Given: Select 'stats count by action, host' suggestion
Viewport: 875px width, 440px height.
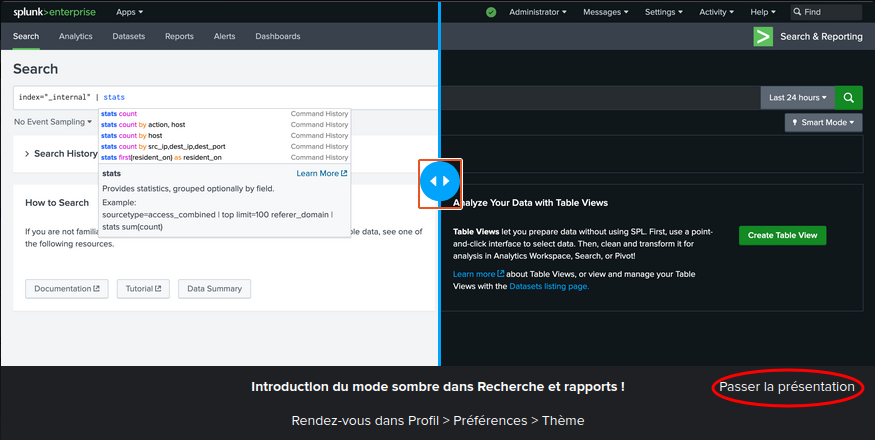Looking at the screenshot, I should click(x=224, y=125).
